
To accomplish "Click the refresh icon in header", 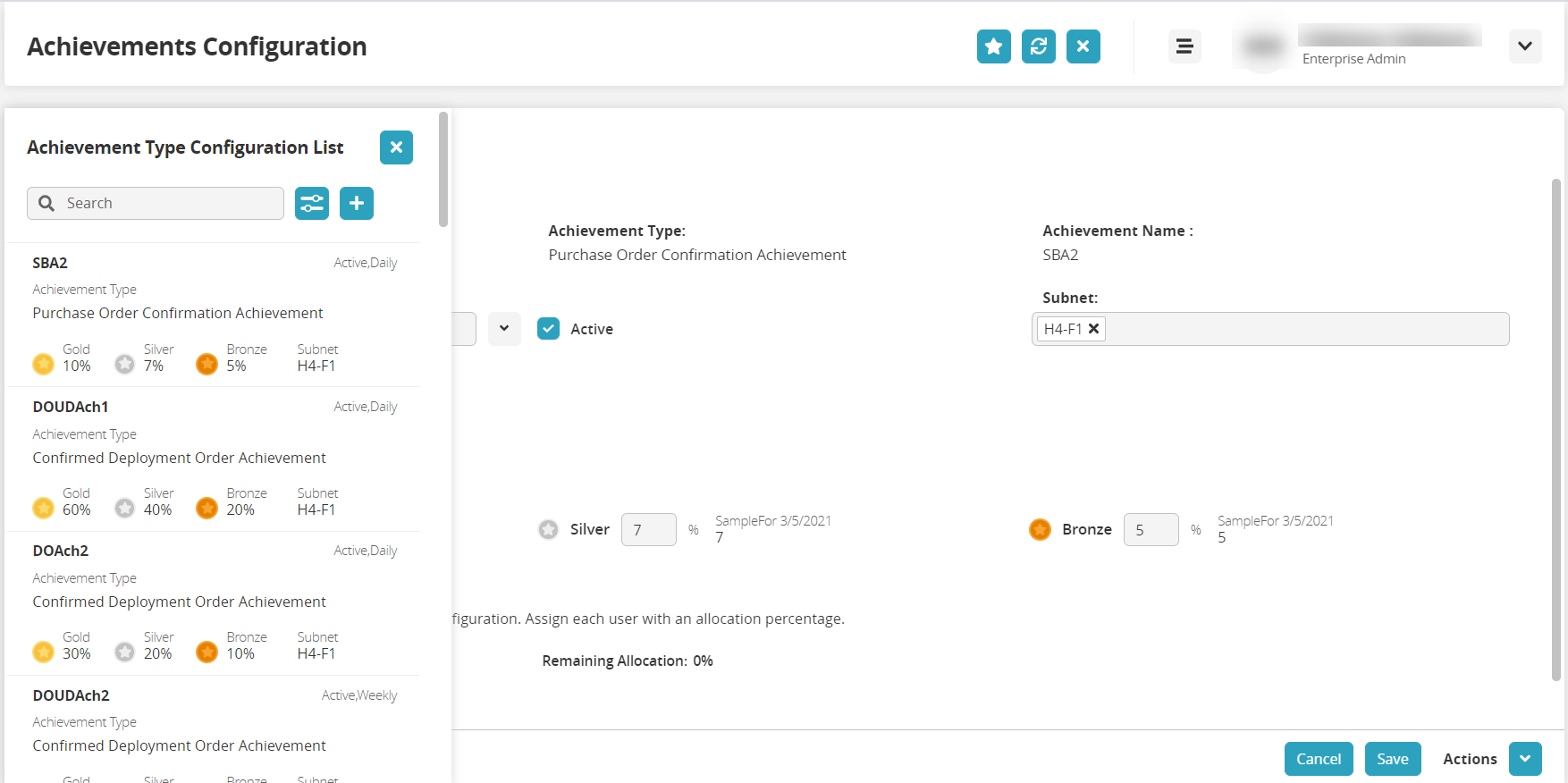I will (1038, 46).
